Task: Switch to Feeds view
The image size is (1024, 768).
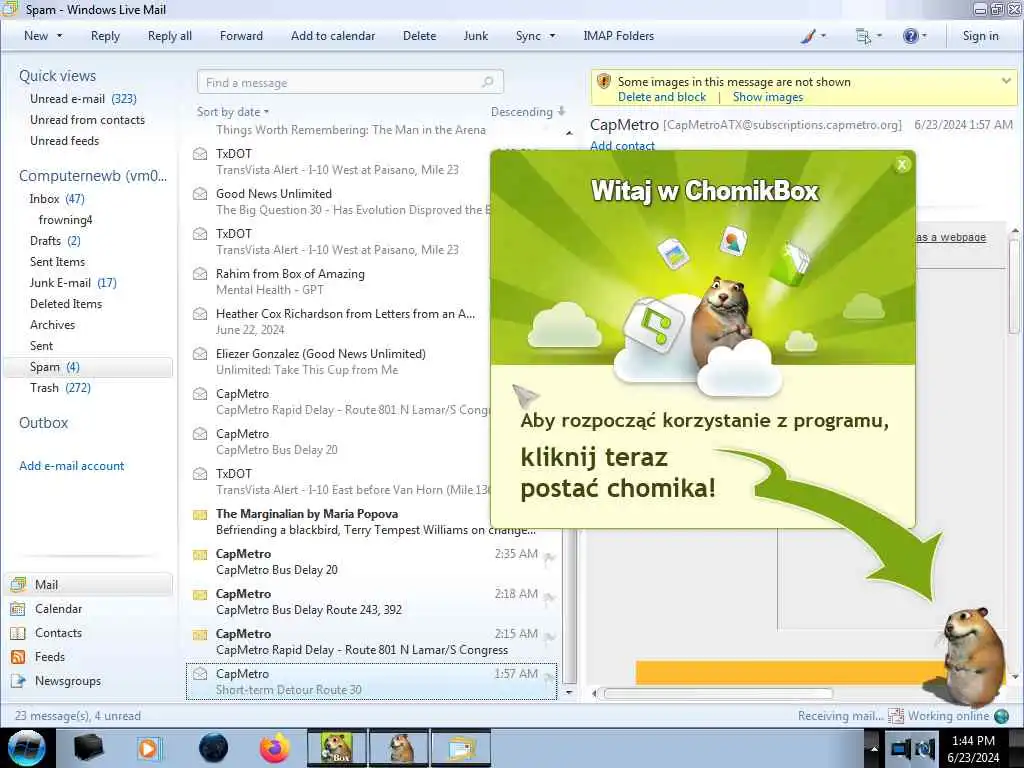Action: tap(38, 657)
